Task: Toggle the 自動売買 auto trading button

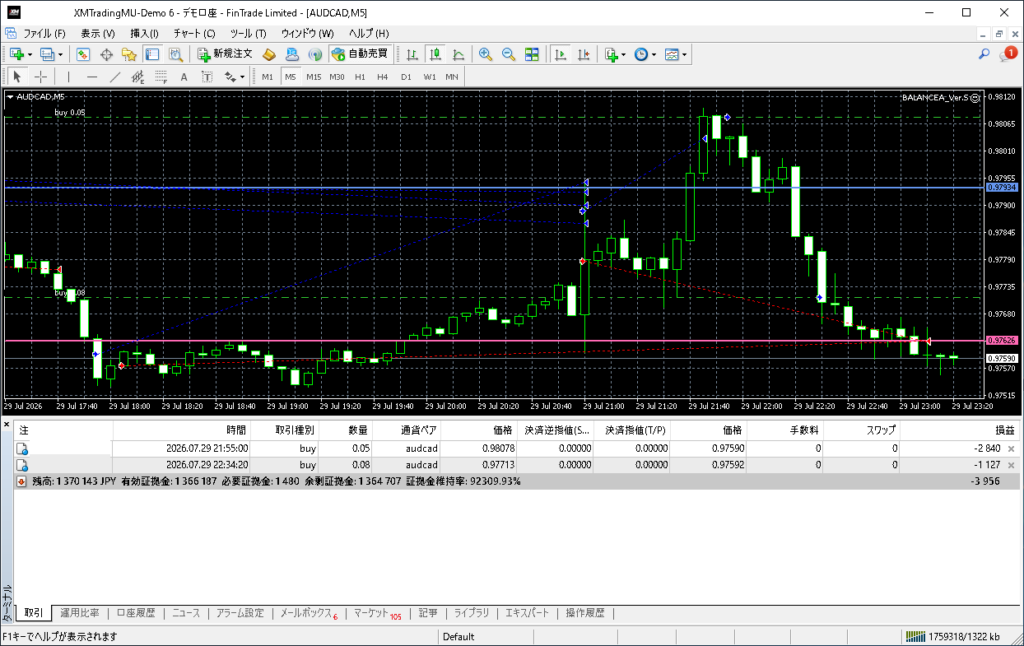Action: tap(360, 54)
